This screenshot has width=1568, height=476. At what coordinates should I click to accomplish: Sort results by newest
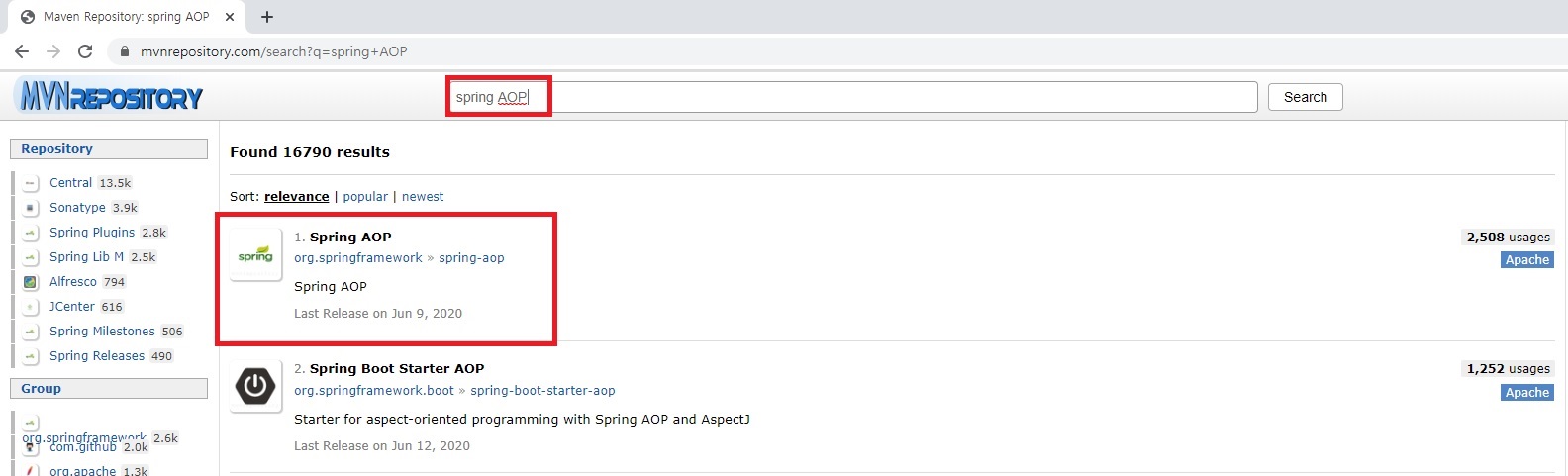[x=423, y=197]
